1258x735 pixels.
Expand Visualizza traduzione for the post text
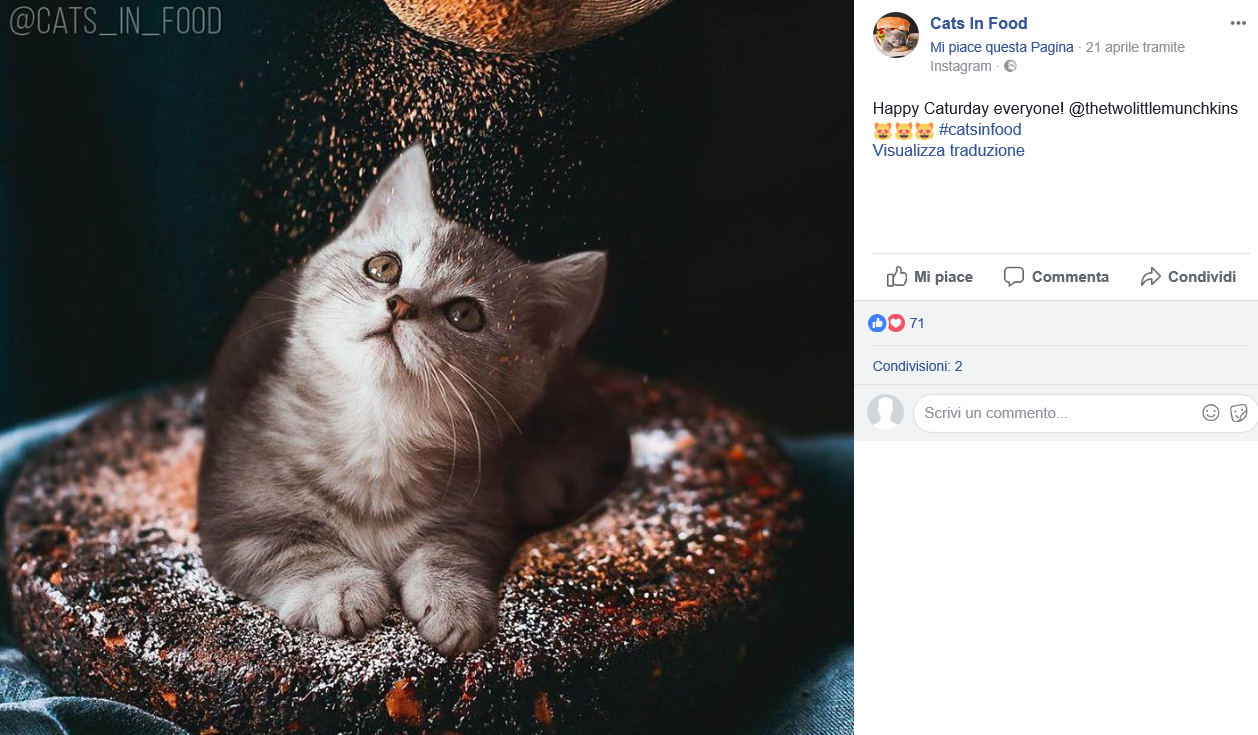pos(948,150)
